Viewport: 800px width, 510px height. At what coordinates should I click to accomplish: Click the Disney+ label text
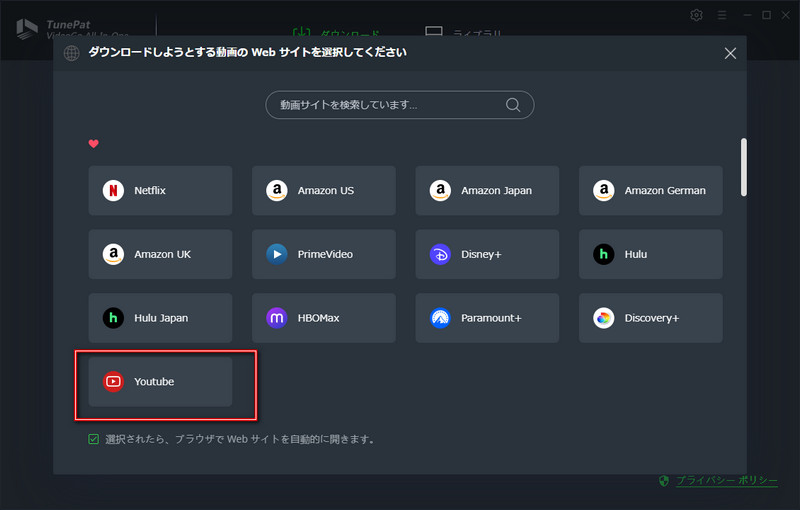click(481, 254)
